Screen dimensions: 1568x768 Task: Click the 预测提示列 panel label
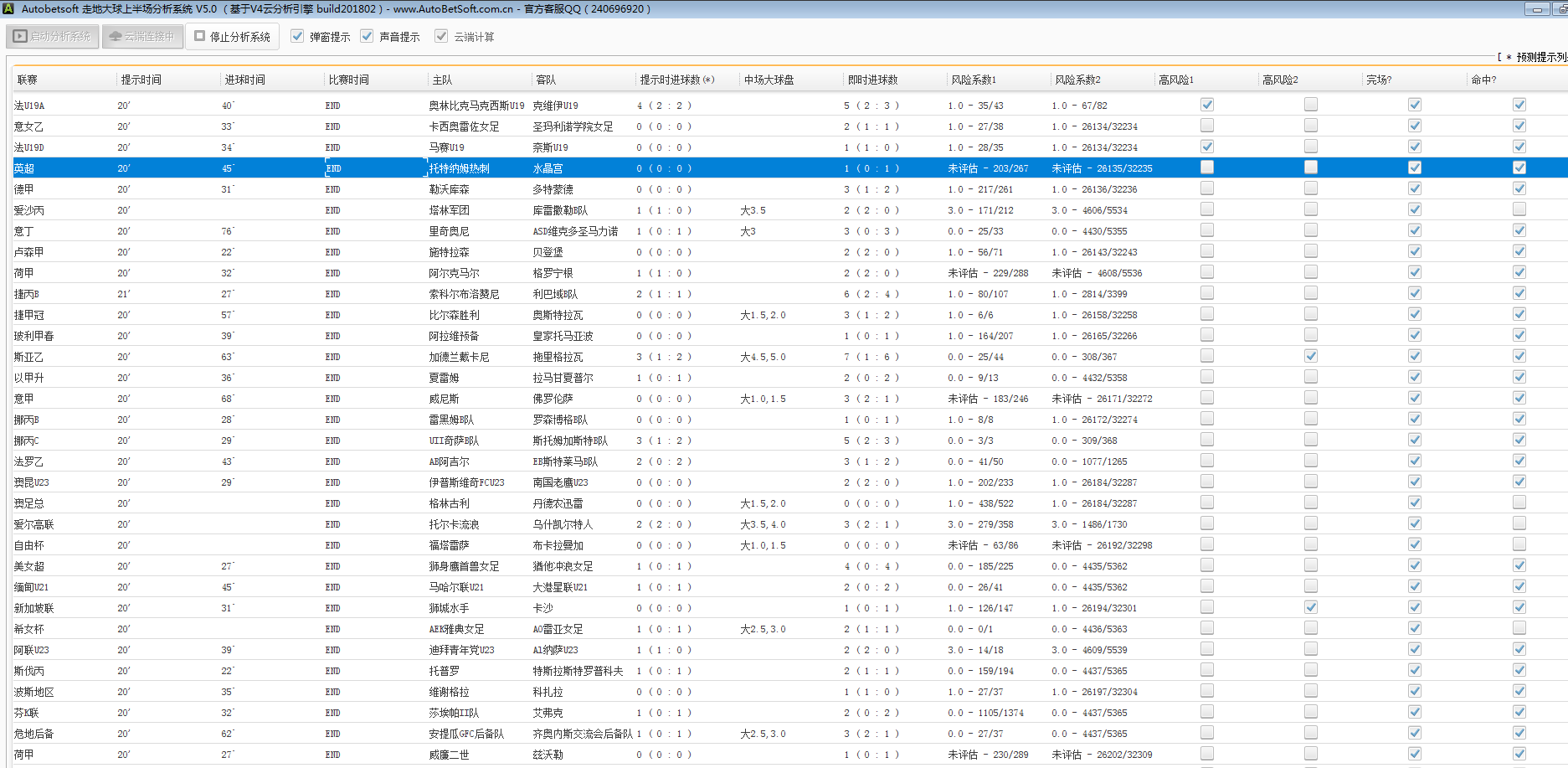pos(1540,57)
